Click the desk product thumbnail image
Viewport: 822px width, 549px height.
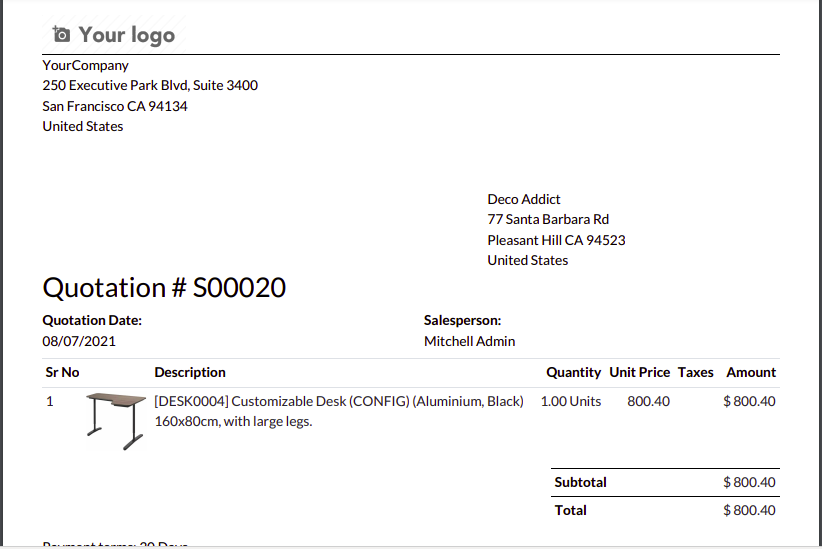(116, 421)
